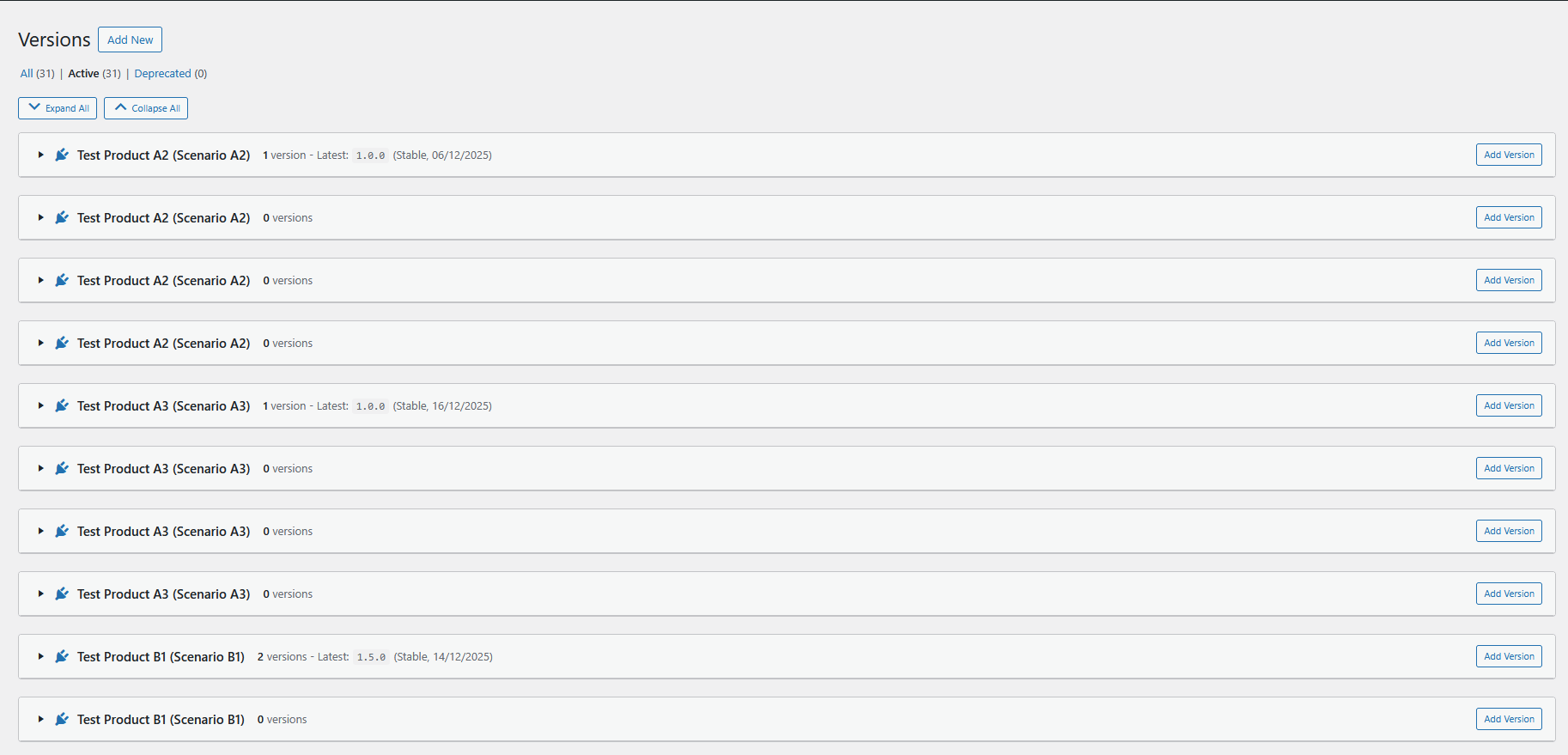Click the product icon on the last B1 row

click(x=61, y=719)
